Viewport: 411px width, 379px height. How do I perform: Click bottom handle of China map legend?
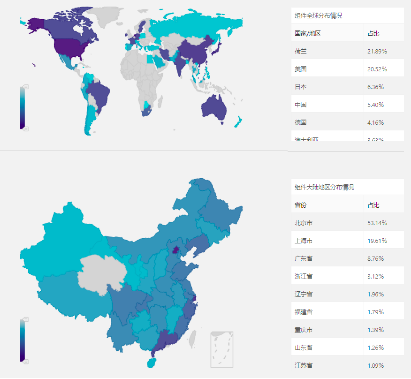(x=26, y=362)
